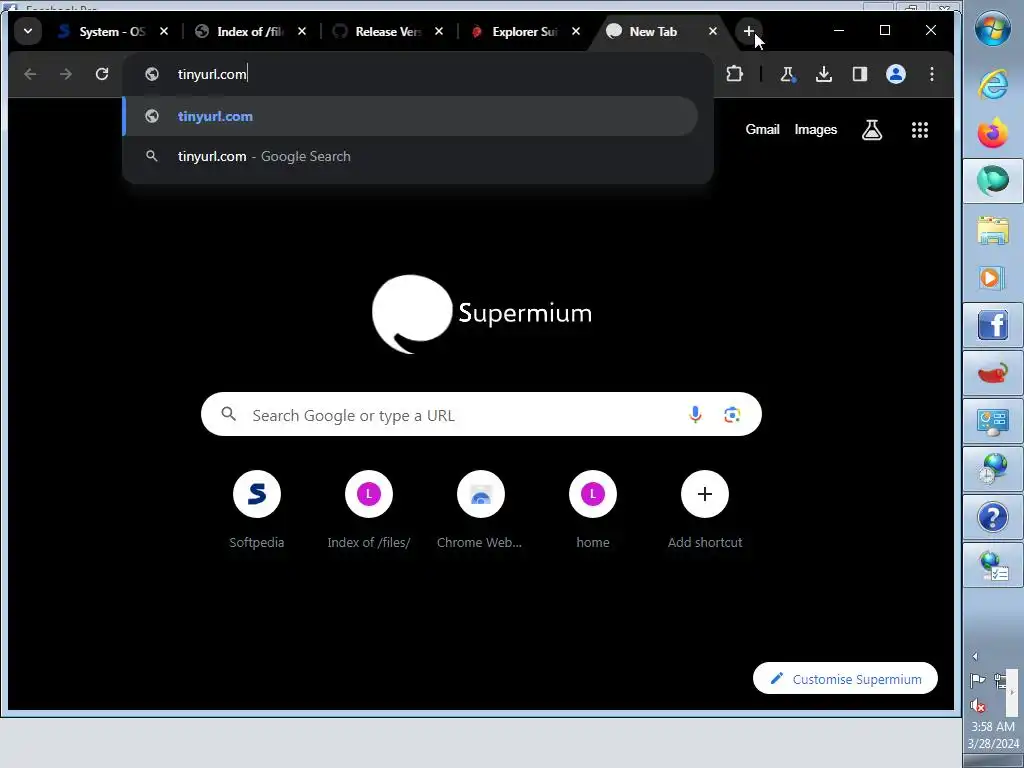Open the tab search dropdown arrow
This screenshot has height=768, width=1024.
click(28, 31)
